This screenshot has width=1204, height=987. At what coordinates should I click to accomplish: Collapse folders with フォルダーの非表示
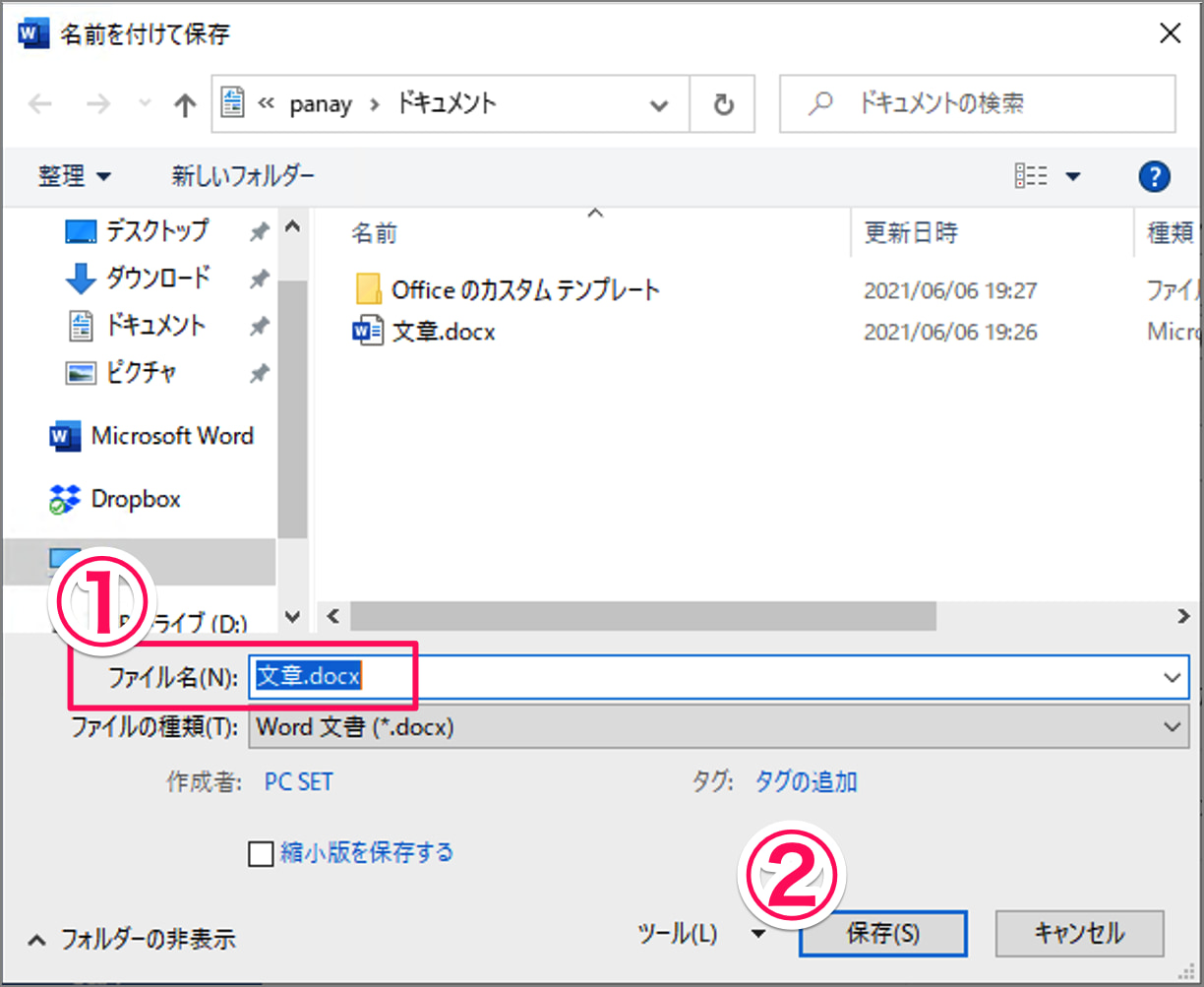(133, 939)
